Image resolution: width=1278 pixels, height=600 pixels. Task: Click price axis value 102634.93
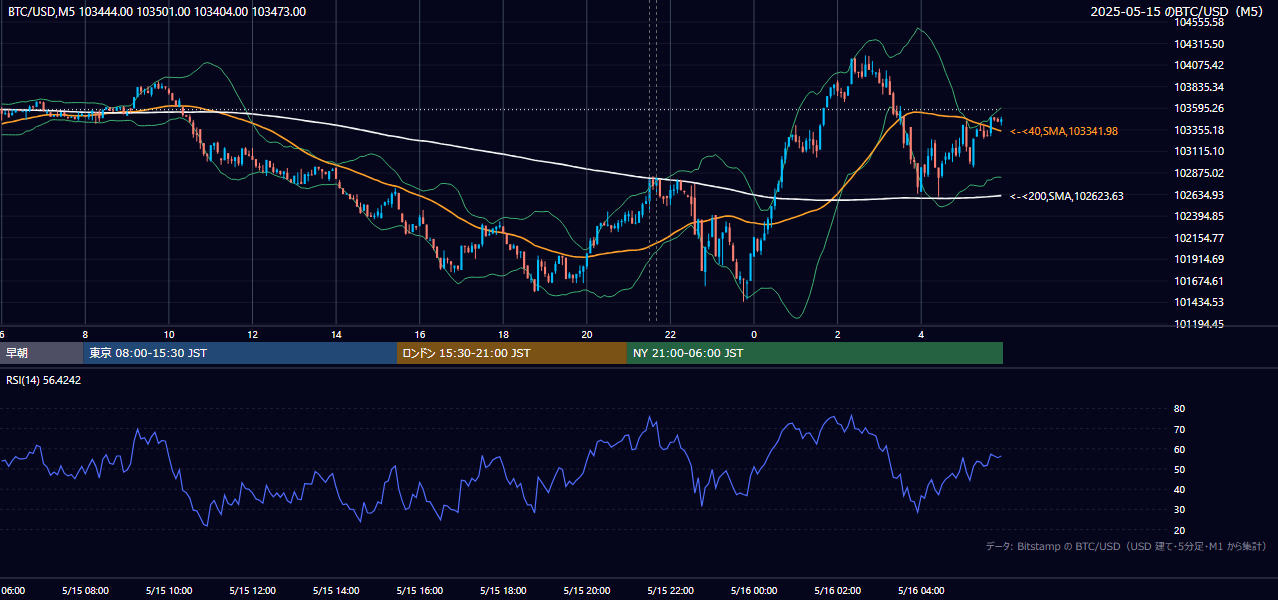[1199, 195]
